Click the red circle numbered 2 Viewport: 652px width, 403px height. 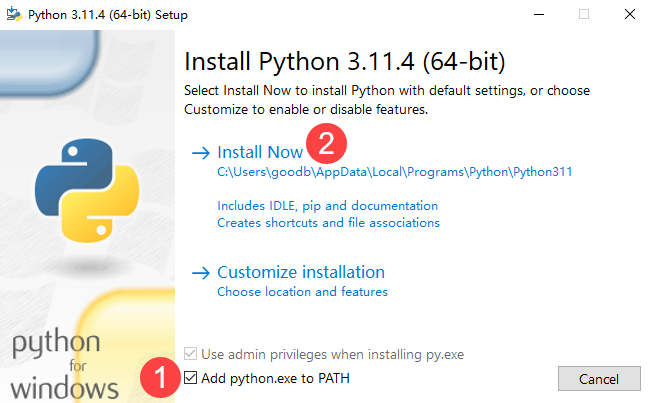326,143
